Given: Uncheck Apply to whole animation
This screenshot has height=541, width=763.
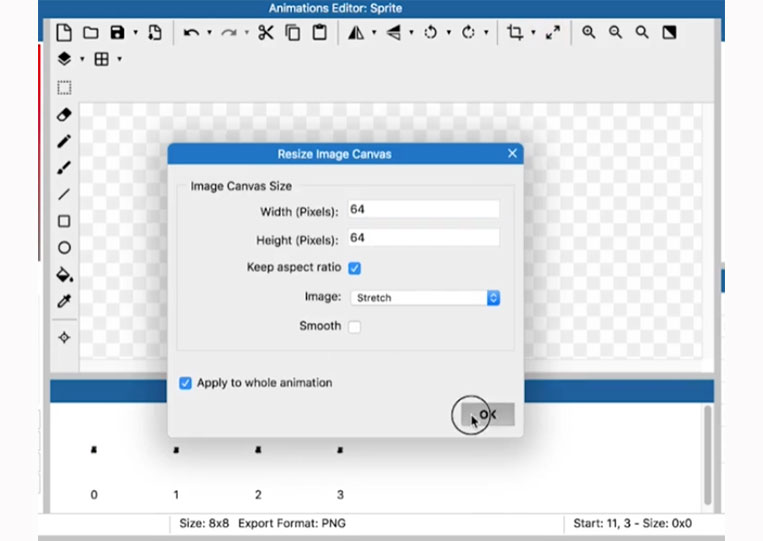Looking at the screenshot, I should coord(185,383).
